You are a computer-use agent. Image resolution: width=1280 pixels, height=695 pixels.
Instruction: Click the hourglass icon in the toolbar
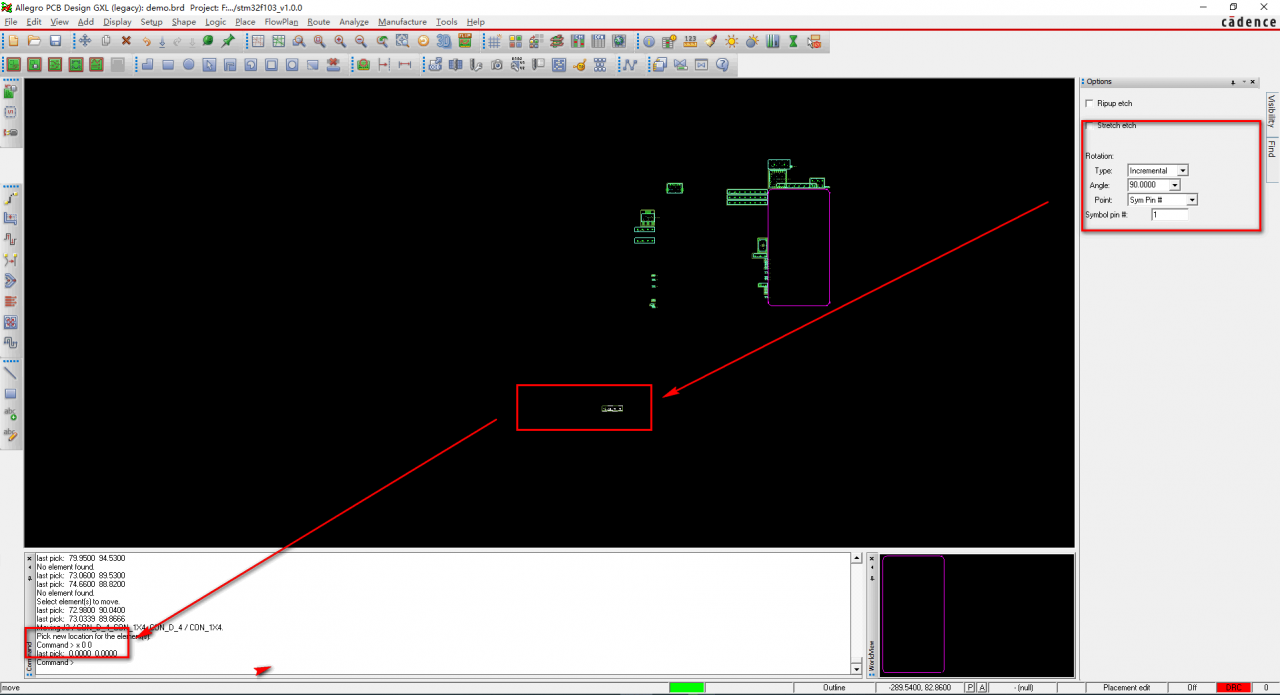pyautogui.click(x=794, y=41)
